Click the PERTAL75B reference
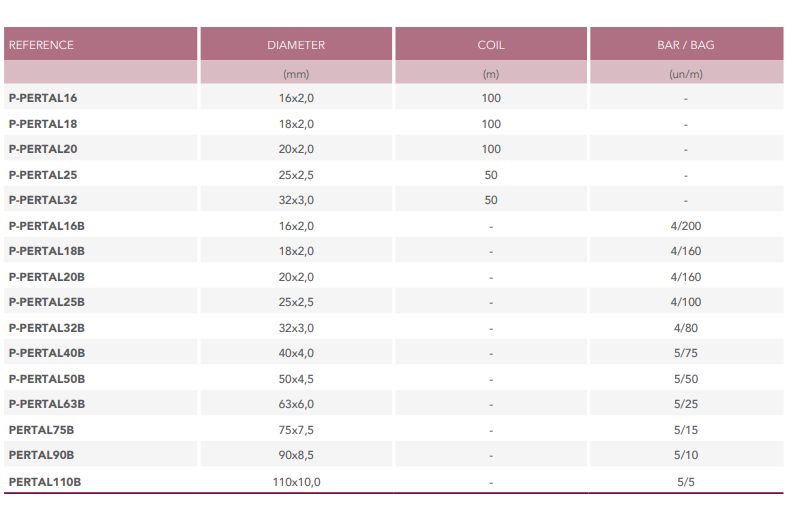The height and width of the screenshot is (521, 790). (41, 430)
